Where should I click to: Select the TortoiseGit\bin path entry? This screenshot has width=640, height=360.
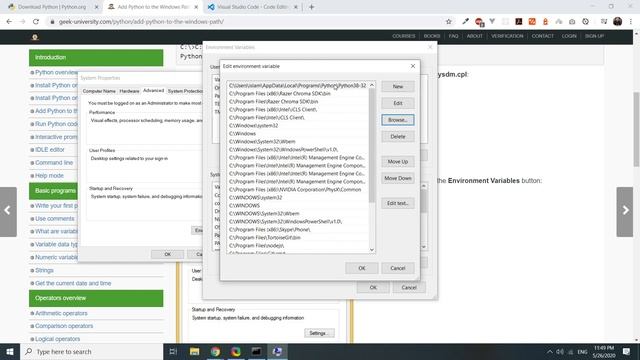[298, 238]
